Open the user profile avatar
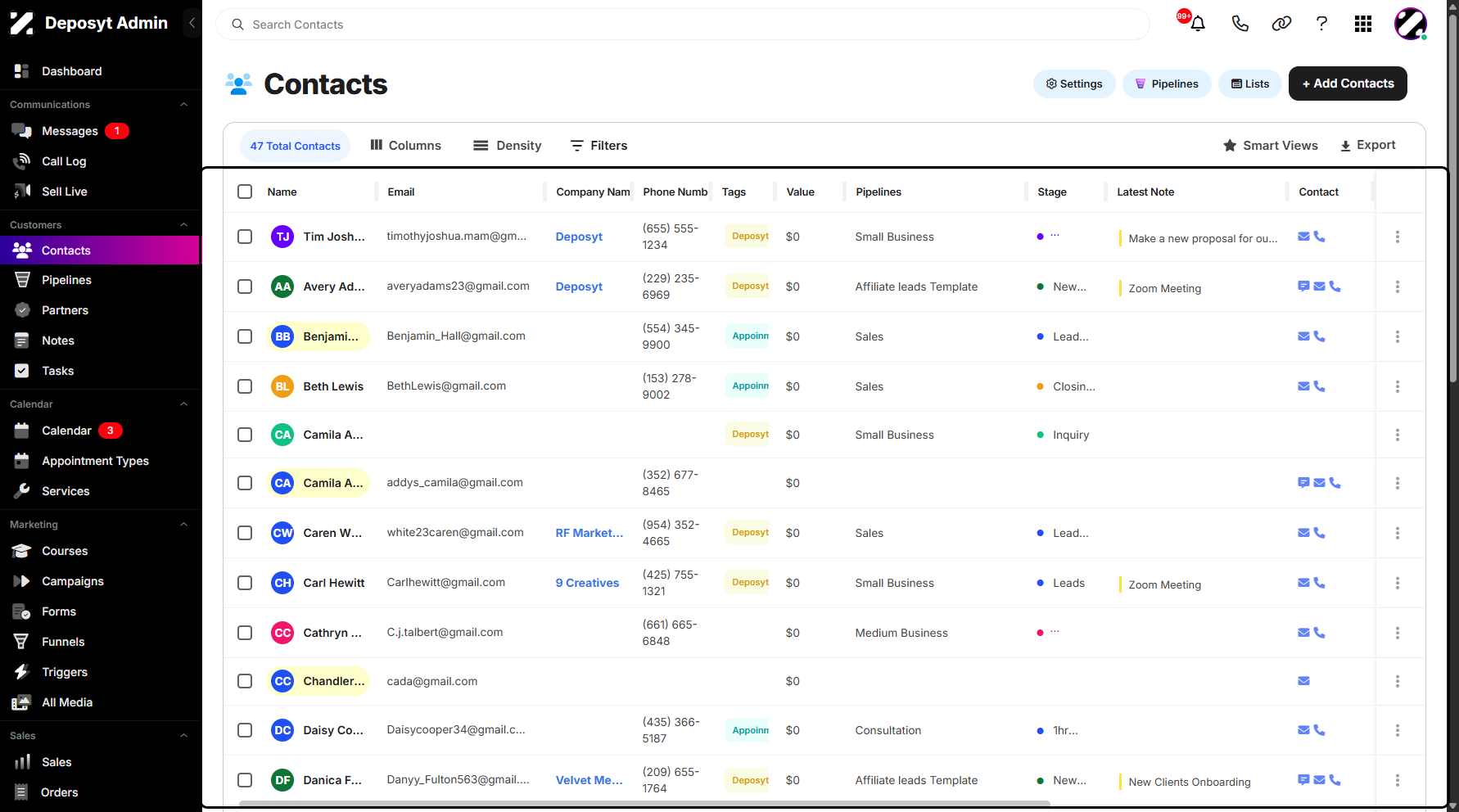1459x812 pixels. click(1411, 24)
